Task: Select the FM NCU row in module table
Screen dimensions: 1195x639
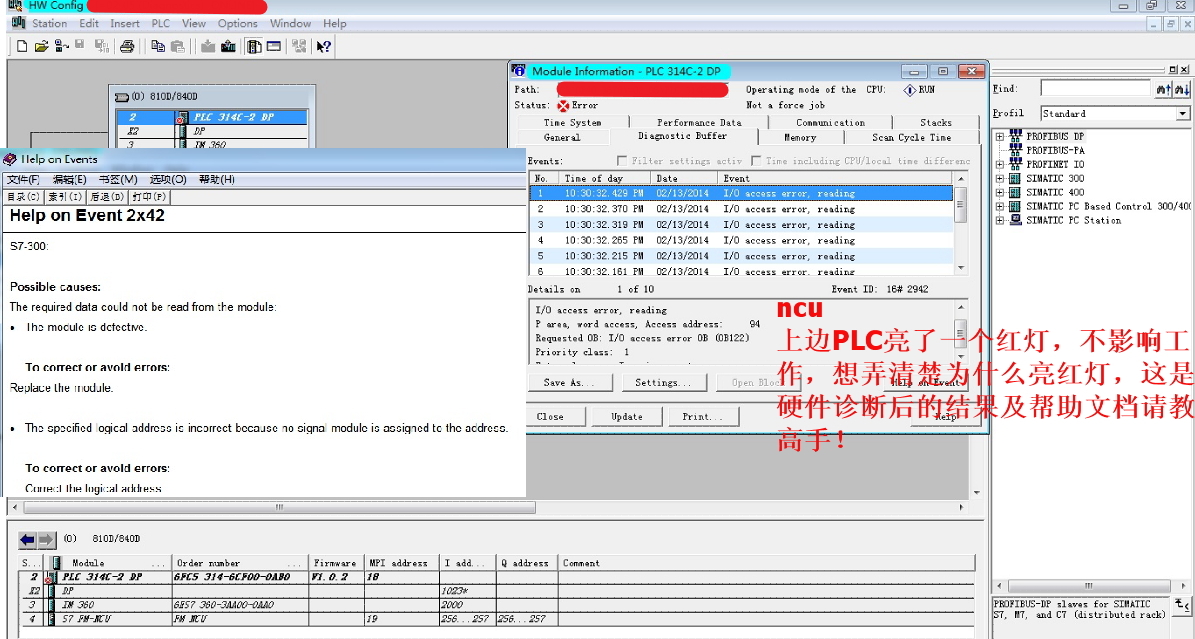Action: tap(497, 619)
